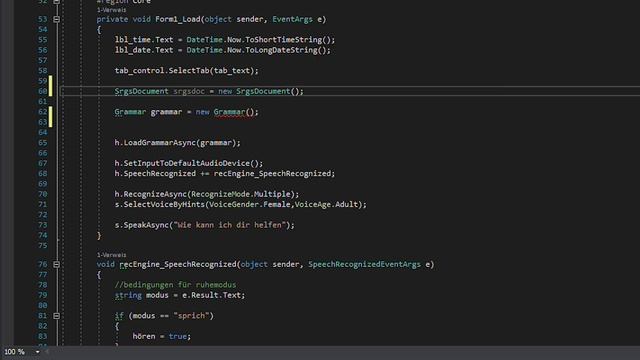The image size is (640, 360).
Task: Click the string "Wie kann ich dir helfen" on line 73
Action: (x=229, y=225)
